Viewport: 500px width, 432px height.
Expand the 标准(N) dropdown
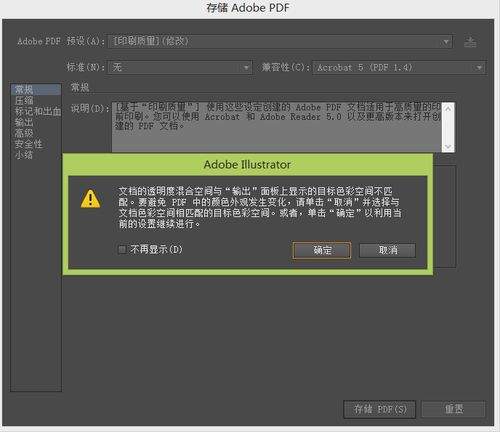(180, 68)
